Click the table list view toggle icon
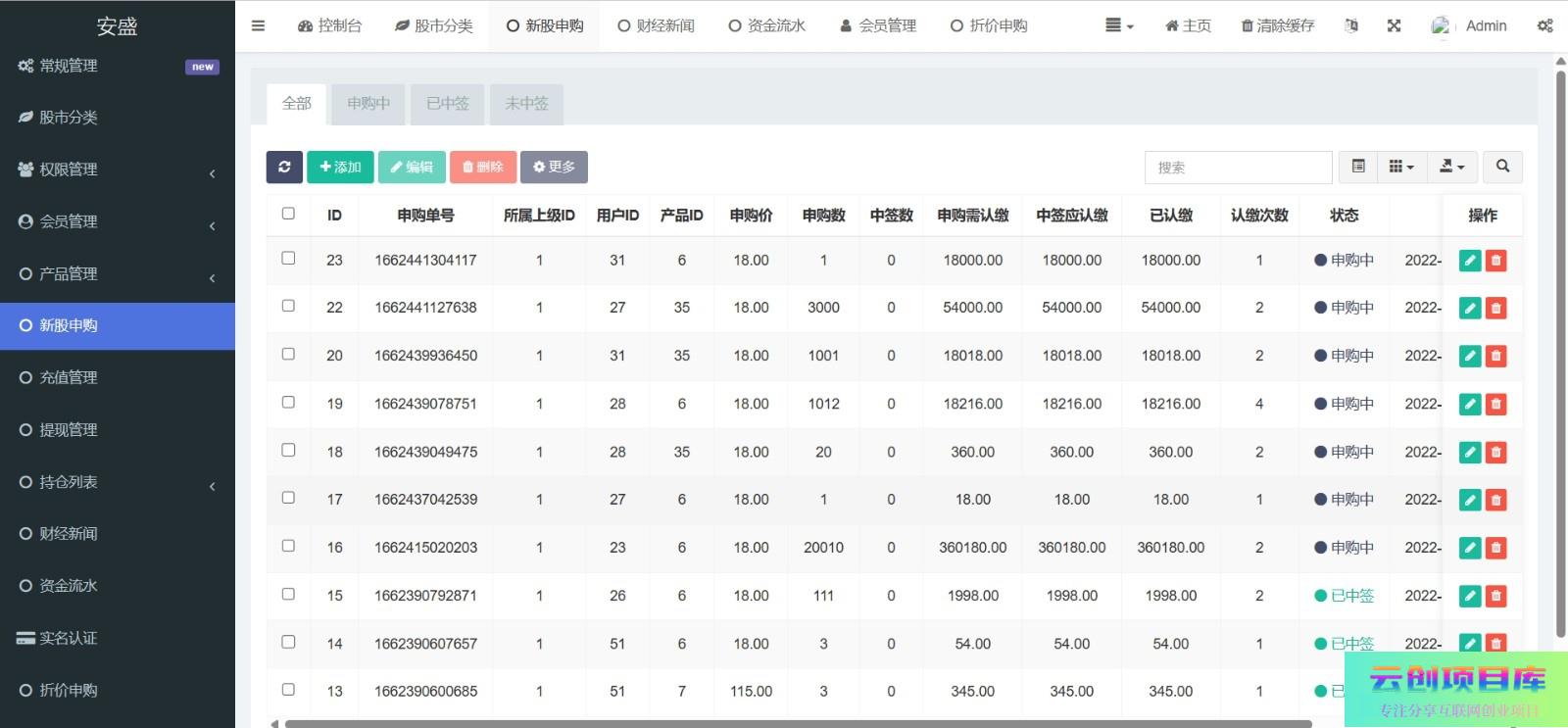 1358,168
